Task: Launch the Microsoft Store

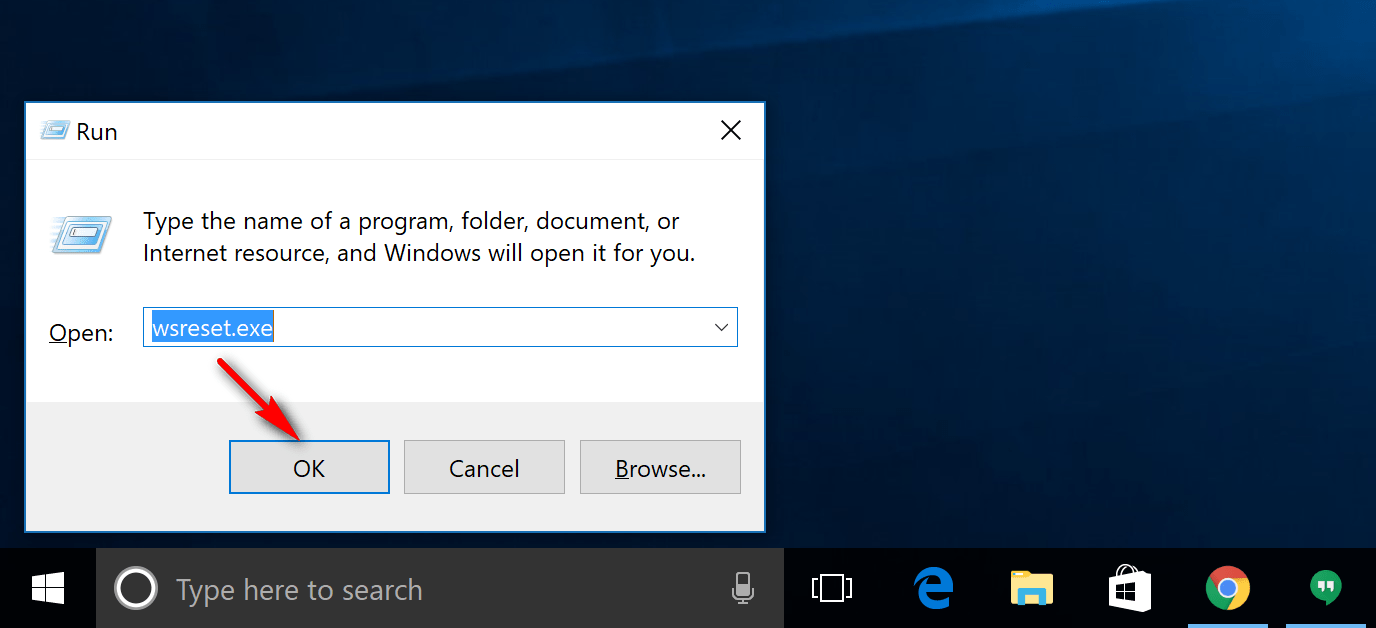Action: (x=1129, y=589)
